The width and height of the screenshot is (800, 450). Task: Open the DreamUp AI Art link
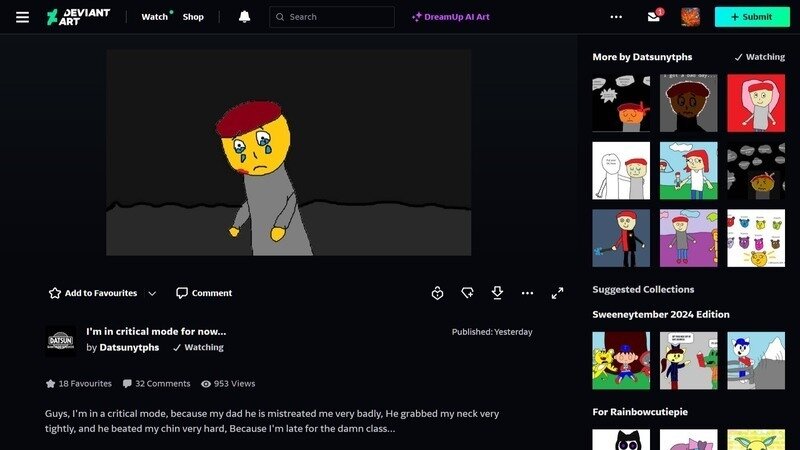tap(451, 17)
